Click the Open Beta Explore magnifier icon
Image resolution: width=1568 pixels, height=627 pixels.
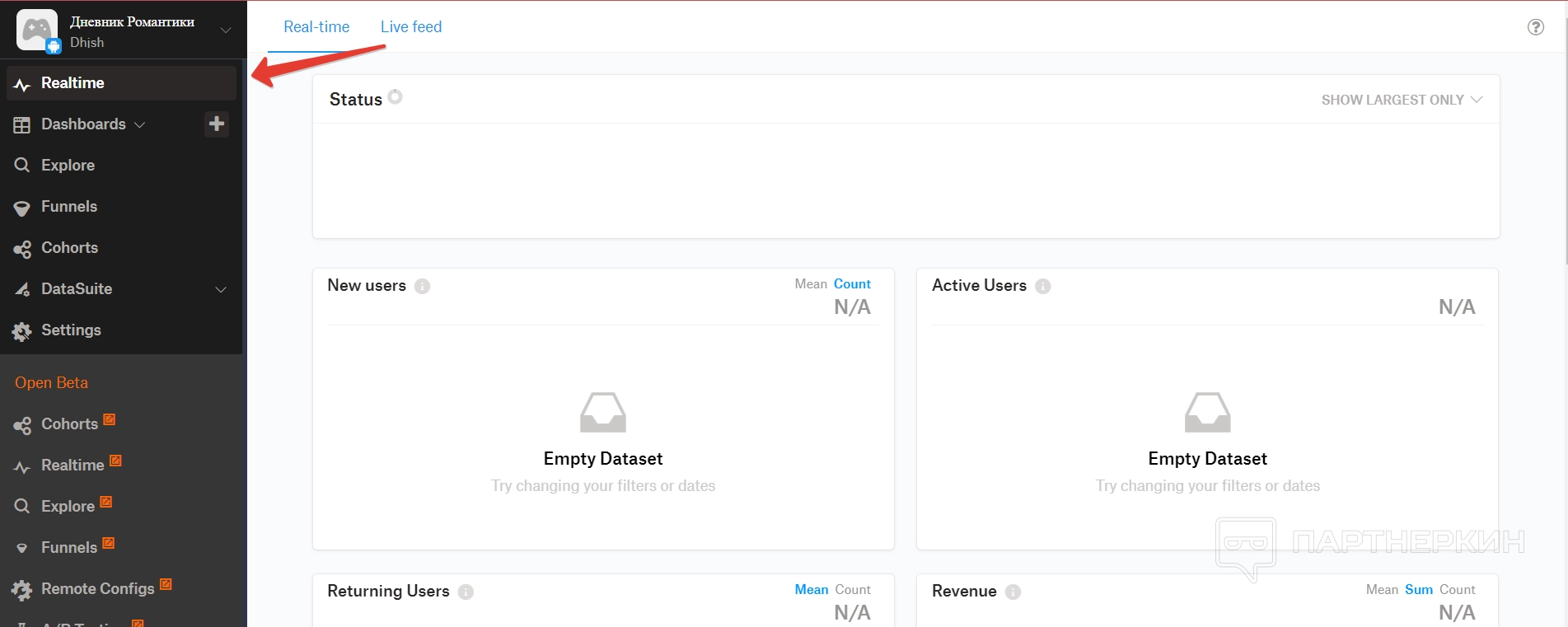(22, 507)
